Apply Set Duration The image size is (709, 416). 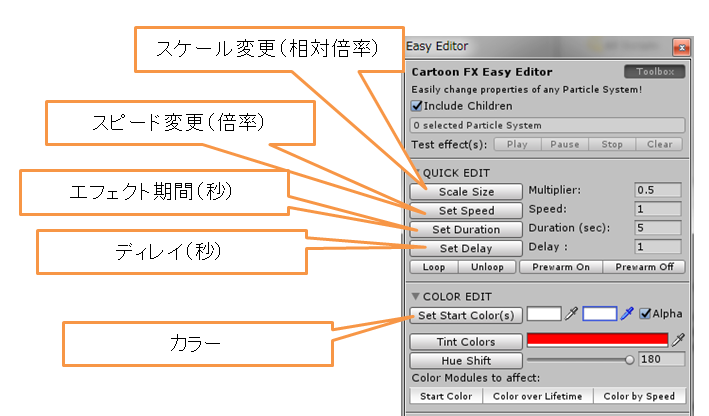click(466, 230)
